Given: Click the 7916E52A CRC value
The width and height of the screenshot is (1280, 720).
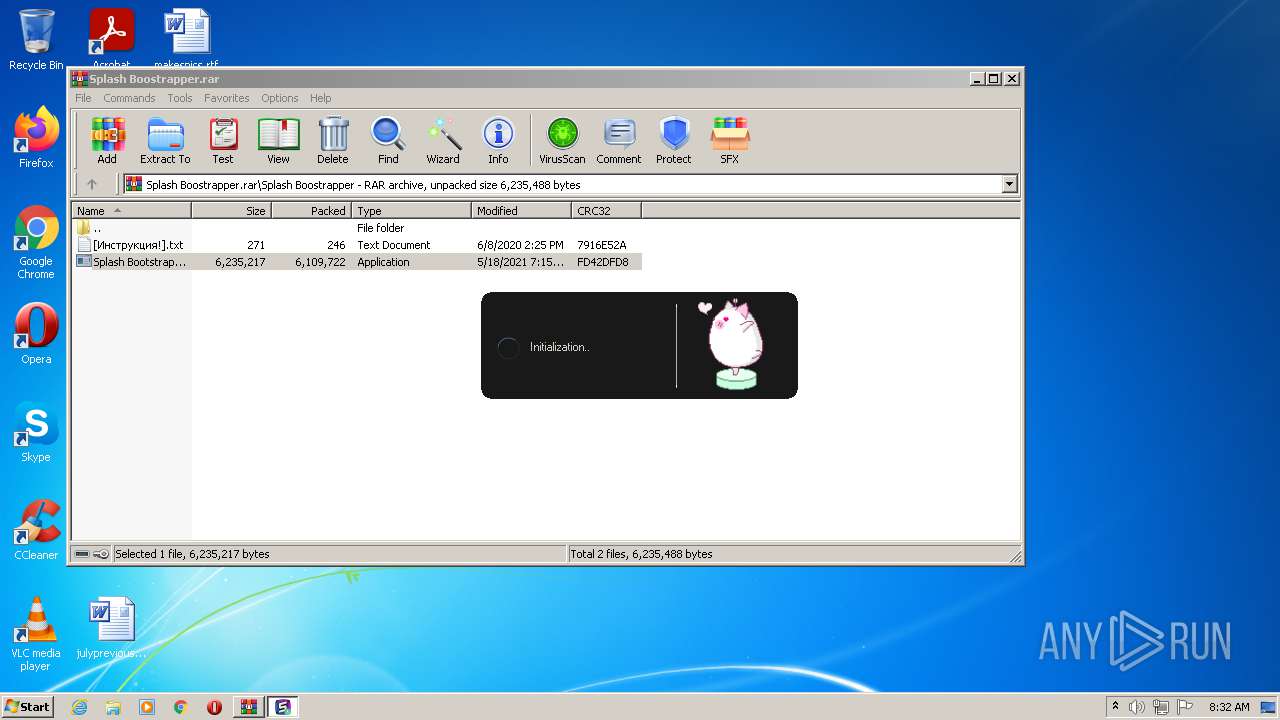Looking at the screenshot, I should 602,245.
